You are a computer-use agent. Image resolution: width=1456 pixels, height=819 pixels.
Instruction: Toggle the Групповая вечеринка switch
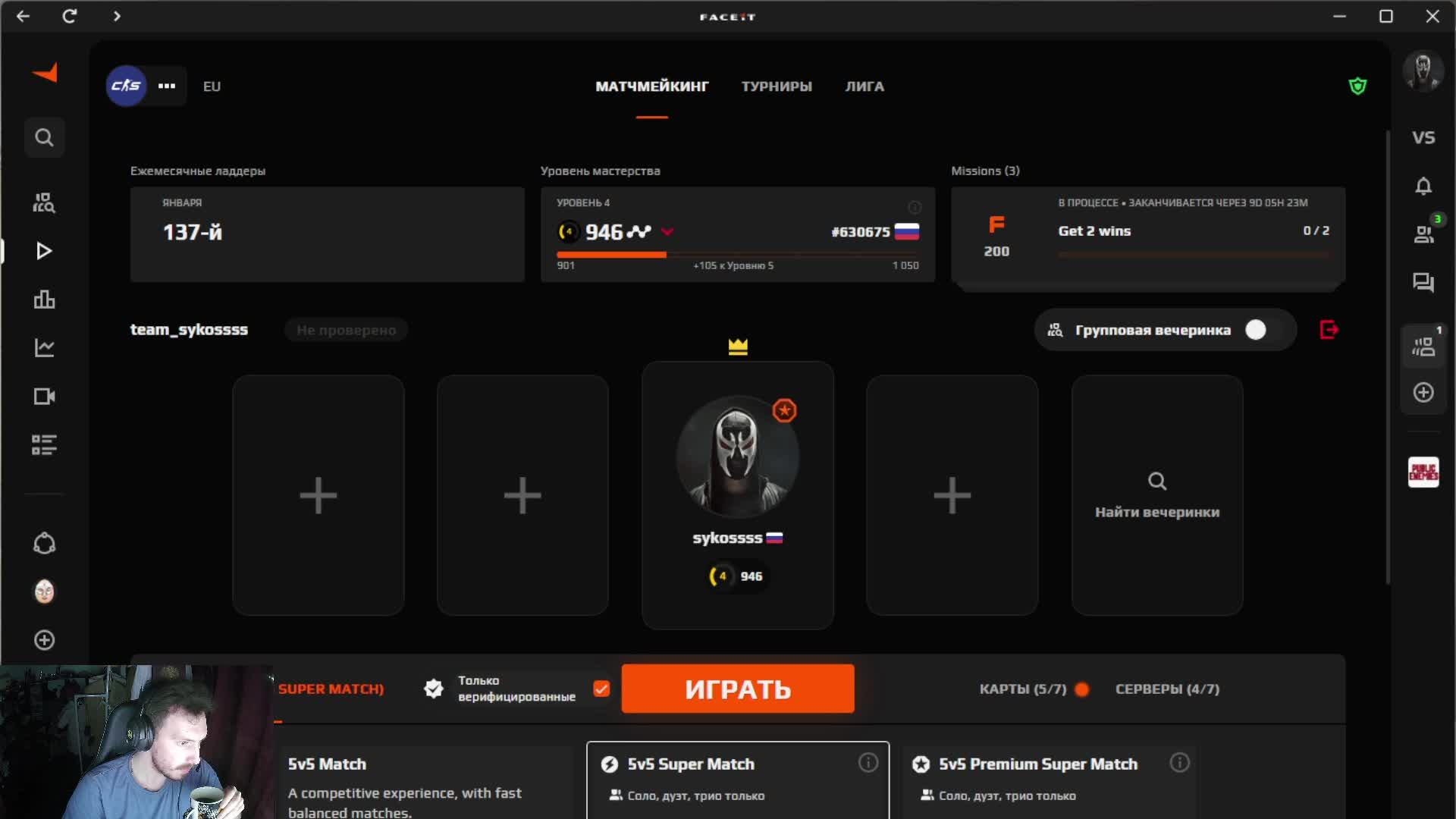pyautogui.click(x=1266, y=330)
